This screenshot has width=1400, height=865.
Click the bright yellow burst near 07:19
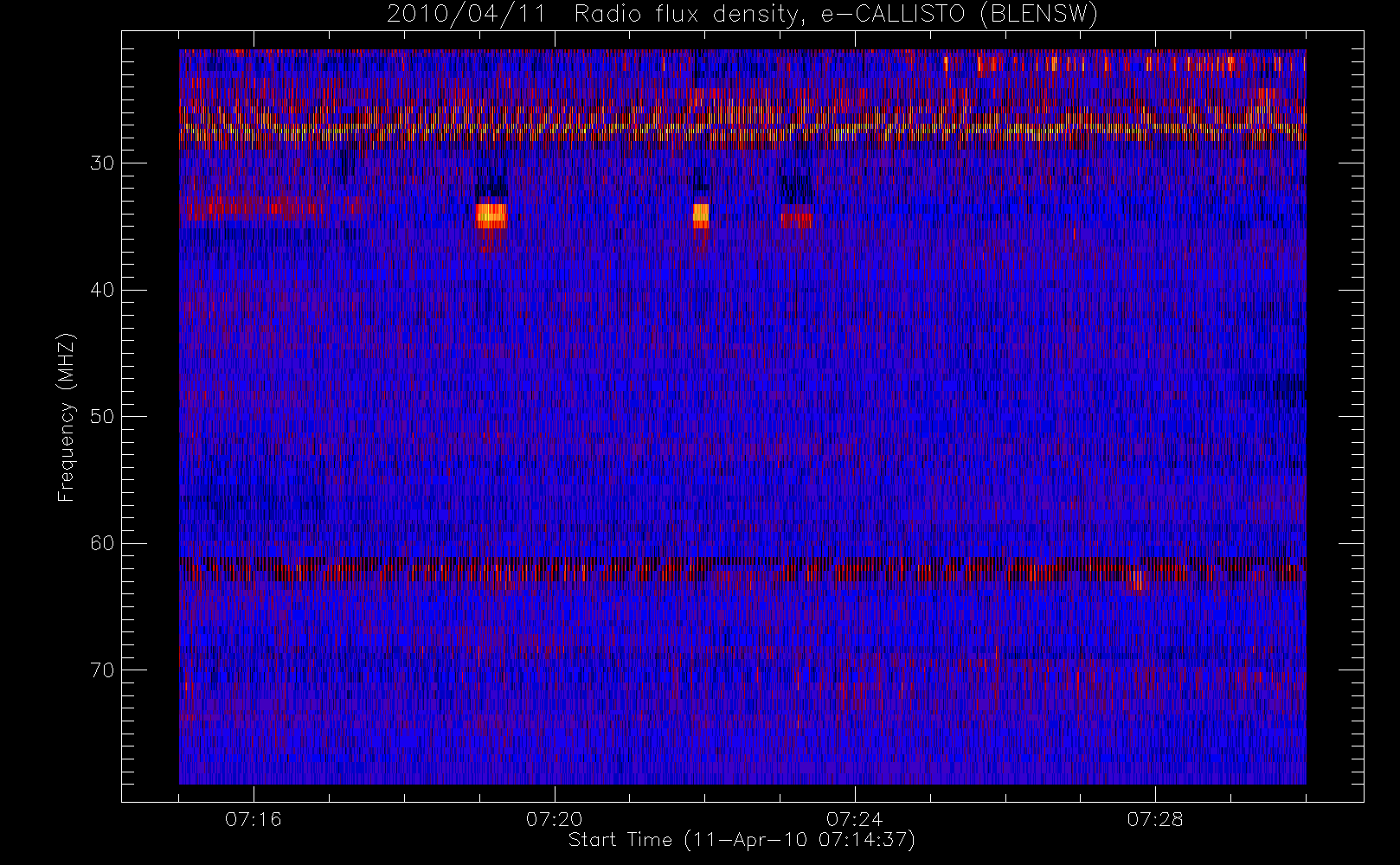[x=491, y=215]
